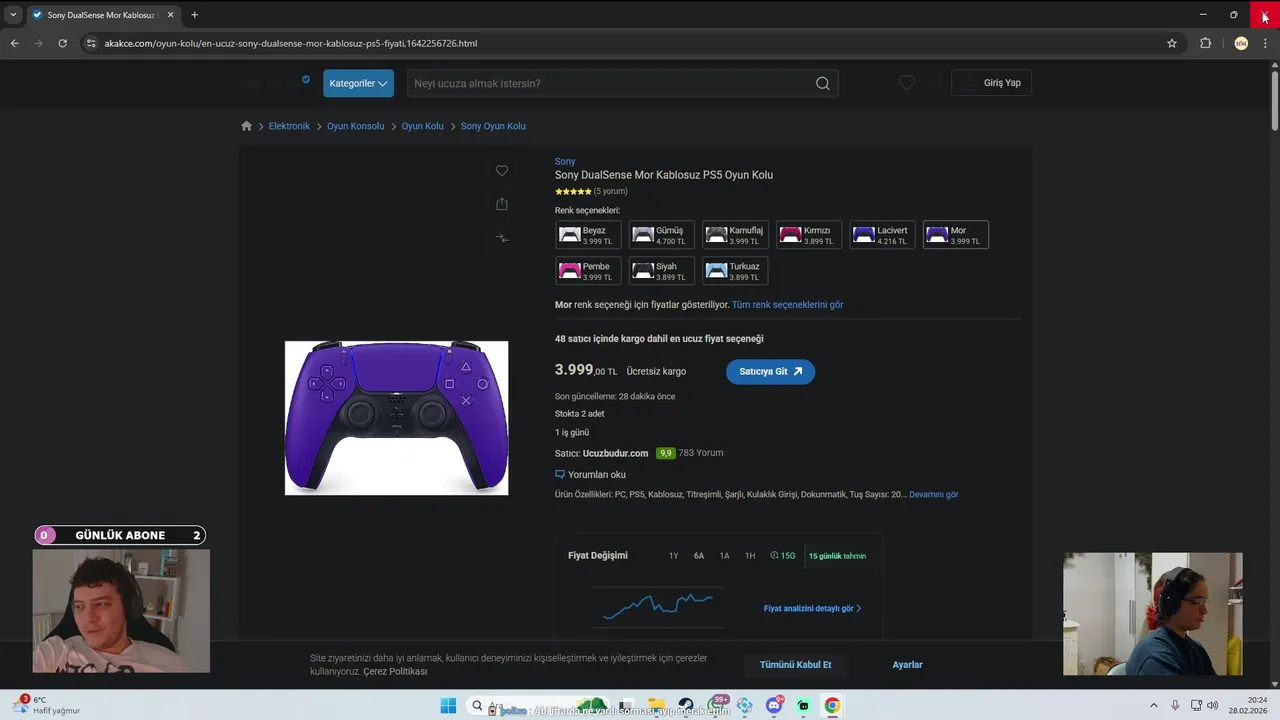The width and height of the screenshot is (1280, 720).
Task: Open cookie Ayarlar
Action: point(907,665)
